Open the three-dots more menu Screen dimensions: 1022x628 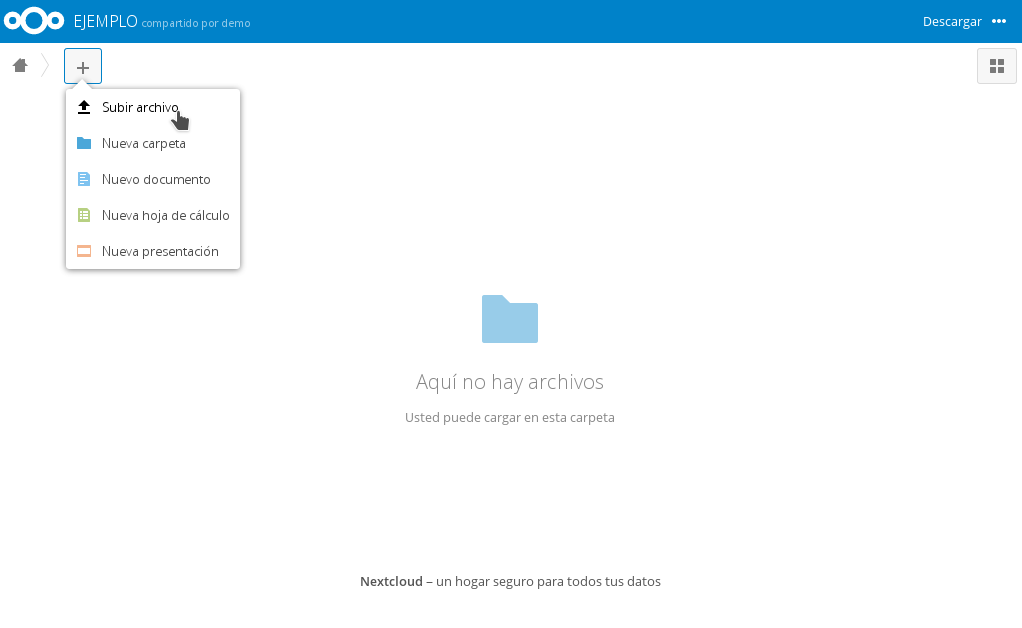click(x=999, y=21)
